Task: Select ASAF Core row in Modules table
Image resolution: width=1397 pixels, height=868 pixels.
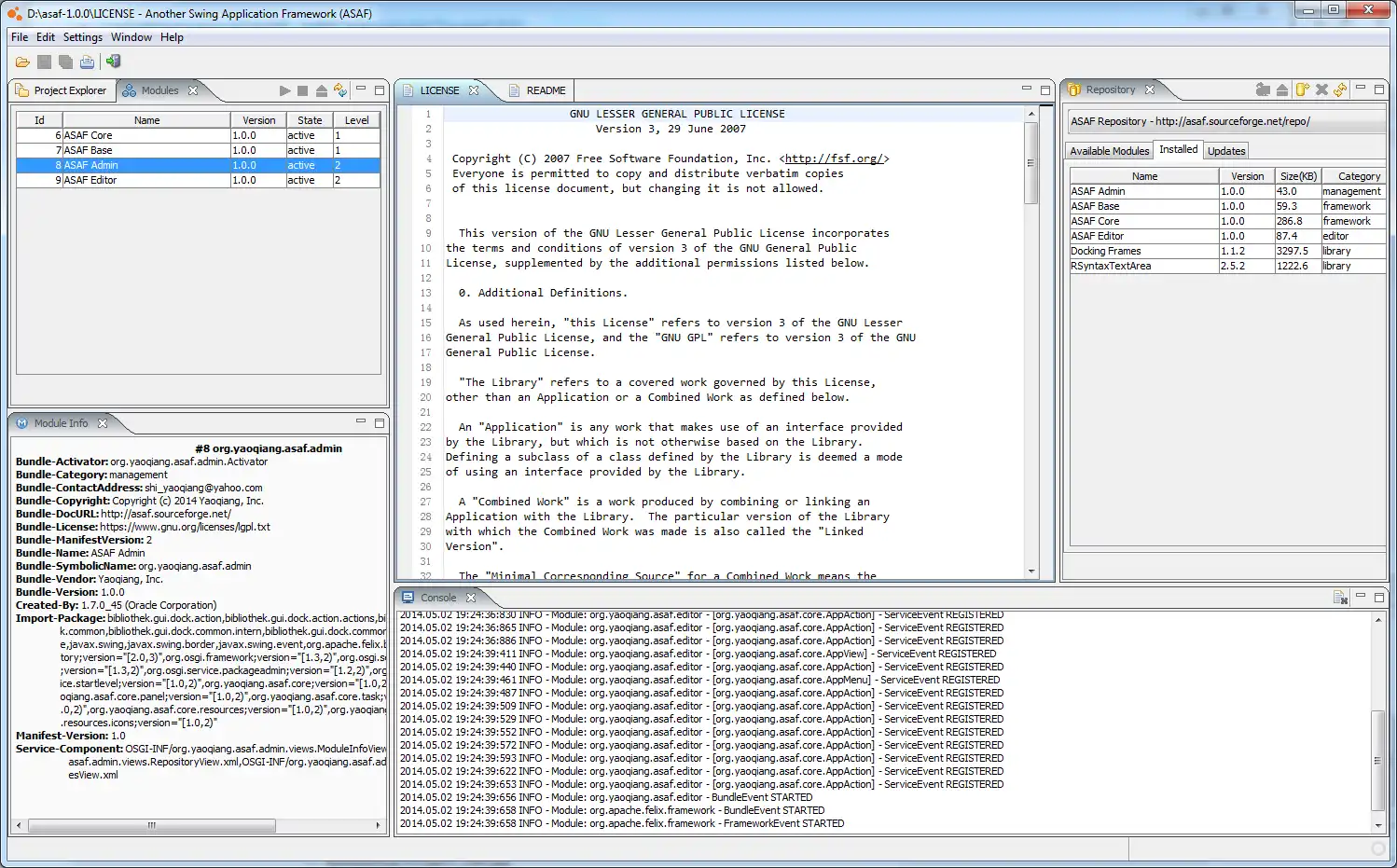Action: [x=198, y=135]
